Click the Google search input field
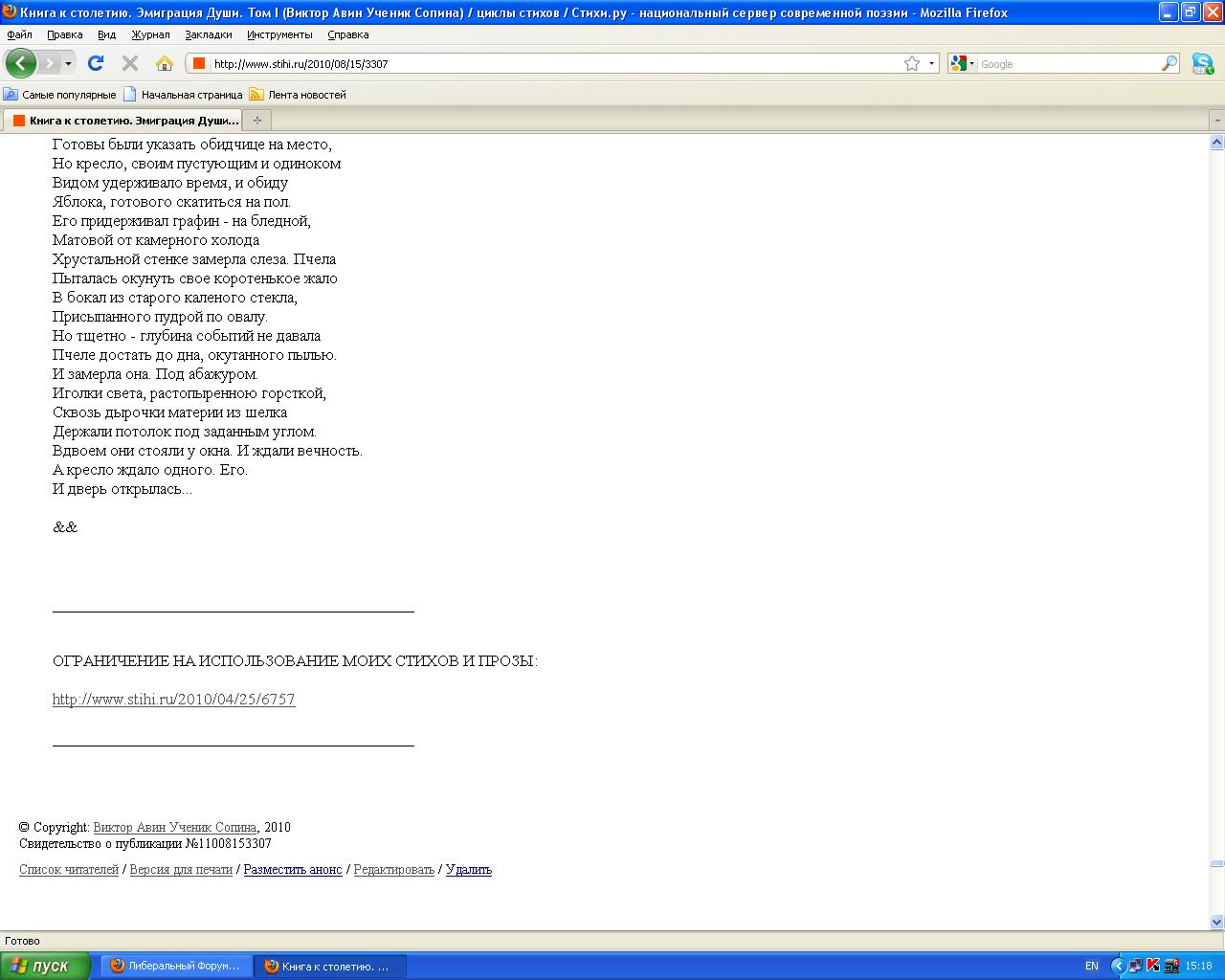Viewport: 1225px width, 980px height. coord(1069,64)
